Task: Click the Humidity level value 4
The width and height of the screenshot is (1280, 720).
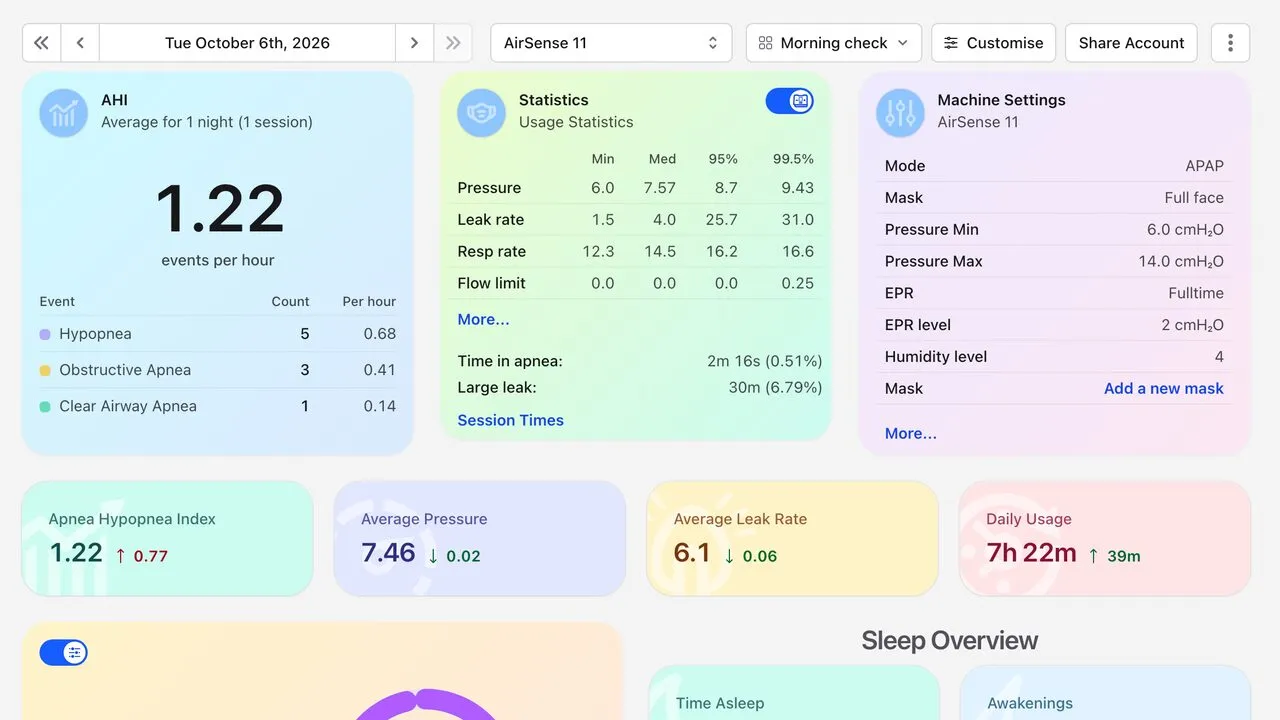Action: (1219, 356)
